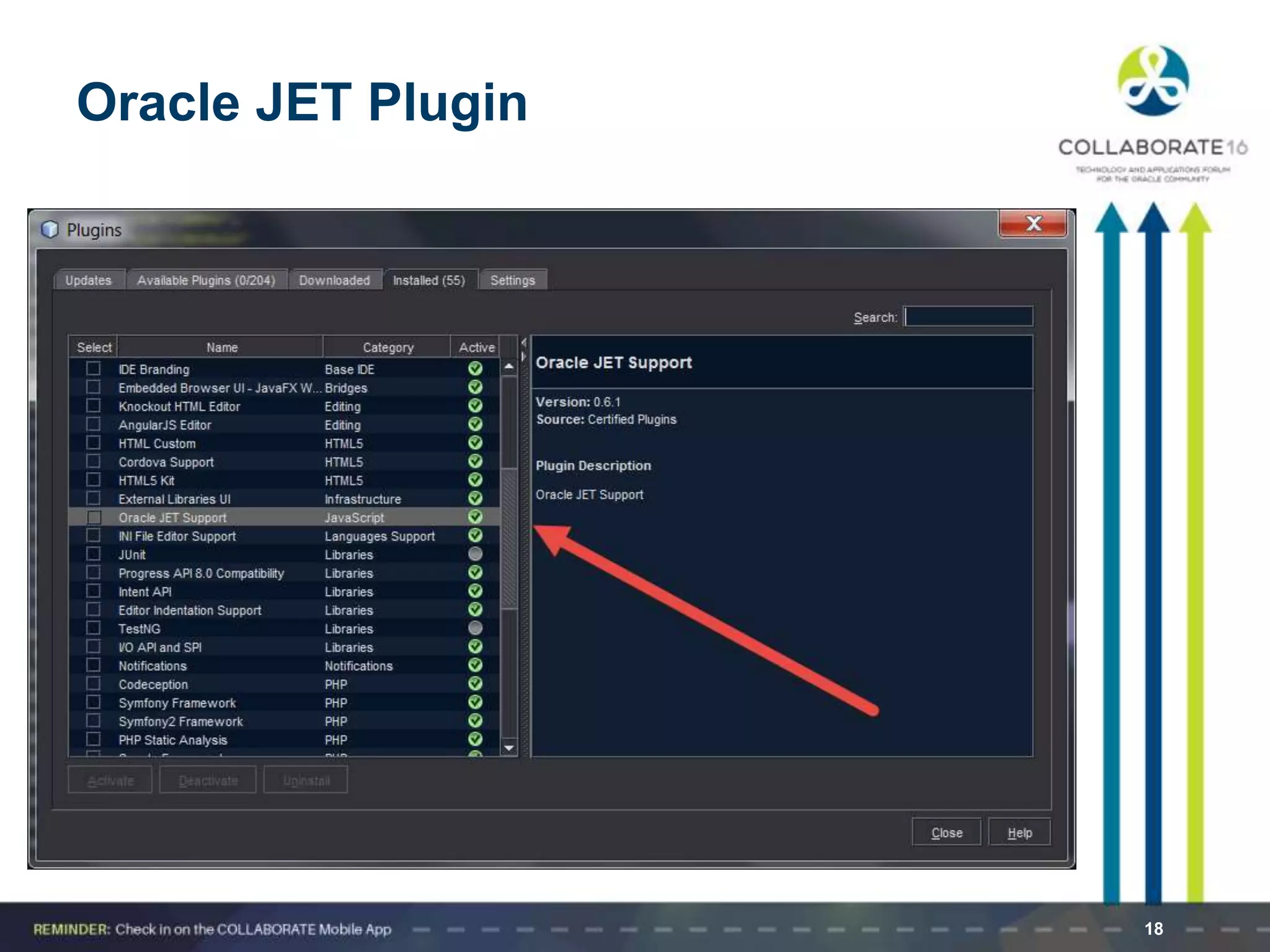
Task: Sort plugins by the Category column header
Action: 387,347
